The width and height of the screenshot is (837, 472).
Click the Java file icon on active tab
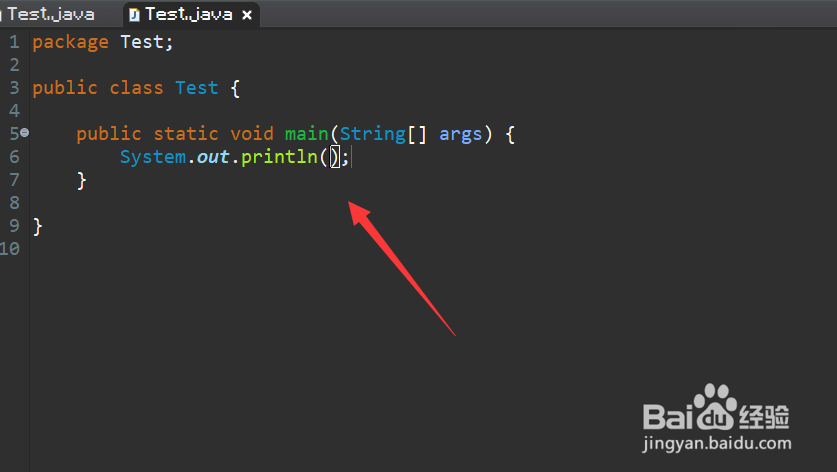(135, 15)
